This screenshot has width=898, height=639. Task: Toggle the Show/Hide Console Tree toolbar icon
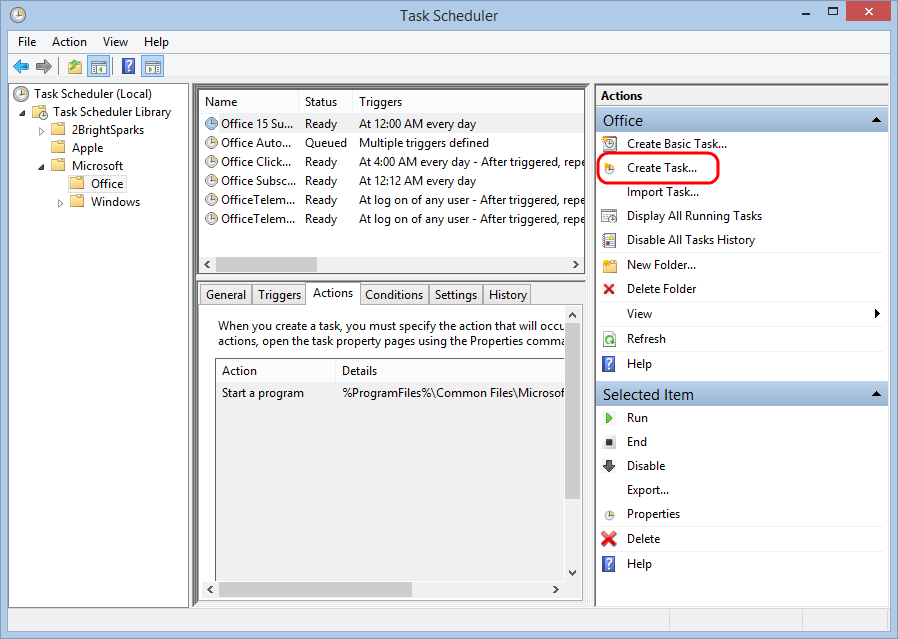tap(98, 67)
